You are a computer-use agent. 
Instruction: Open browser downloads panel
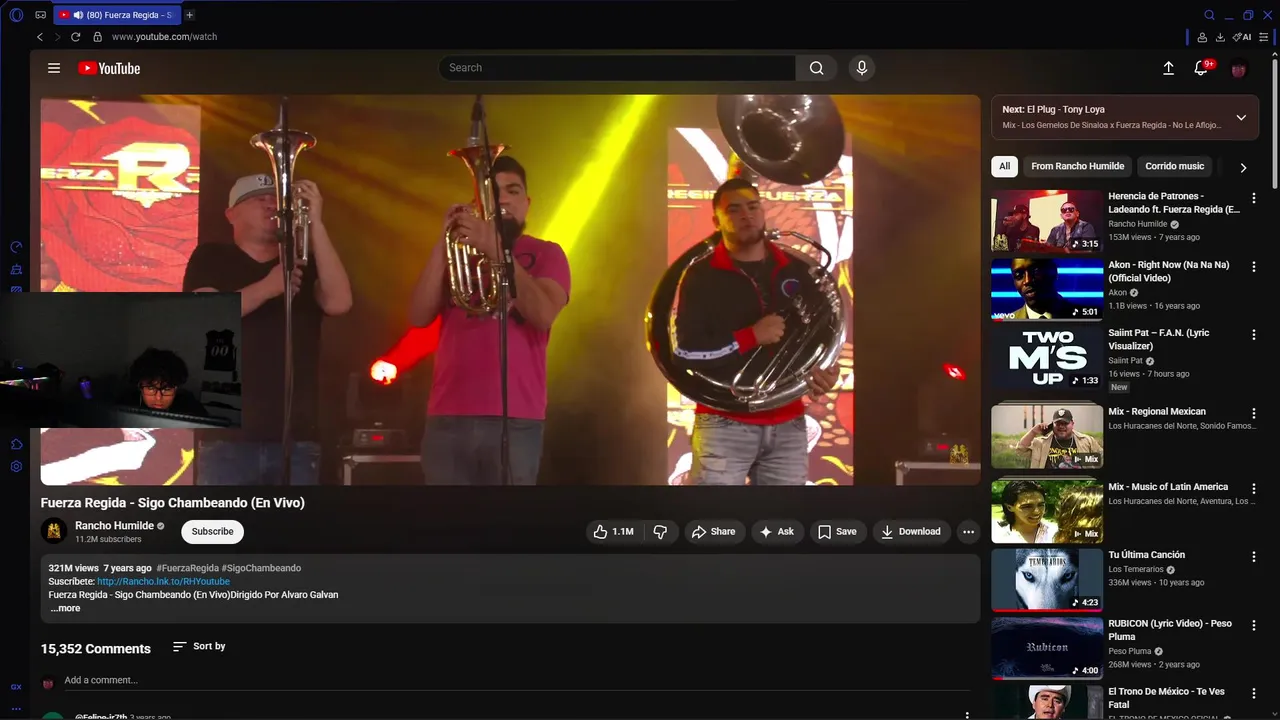coord(1220,37)
